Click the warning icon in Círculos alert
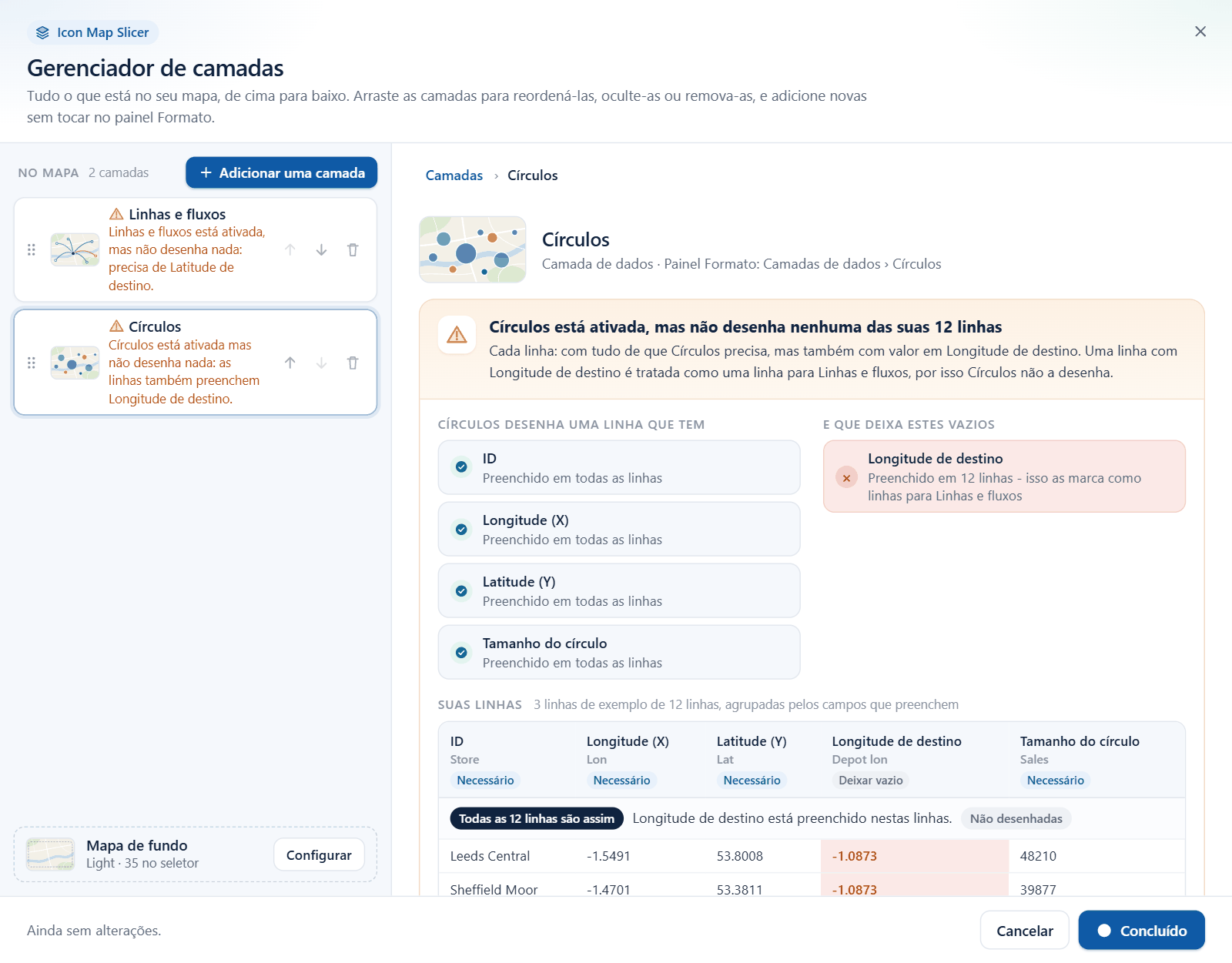 tap(457, 335)
